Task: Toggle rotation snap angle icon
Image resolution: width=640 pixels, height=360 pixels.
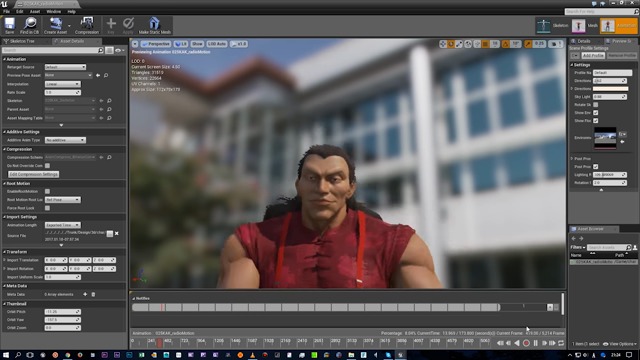Action: [506, 44]
